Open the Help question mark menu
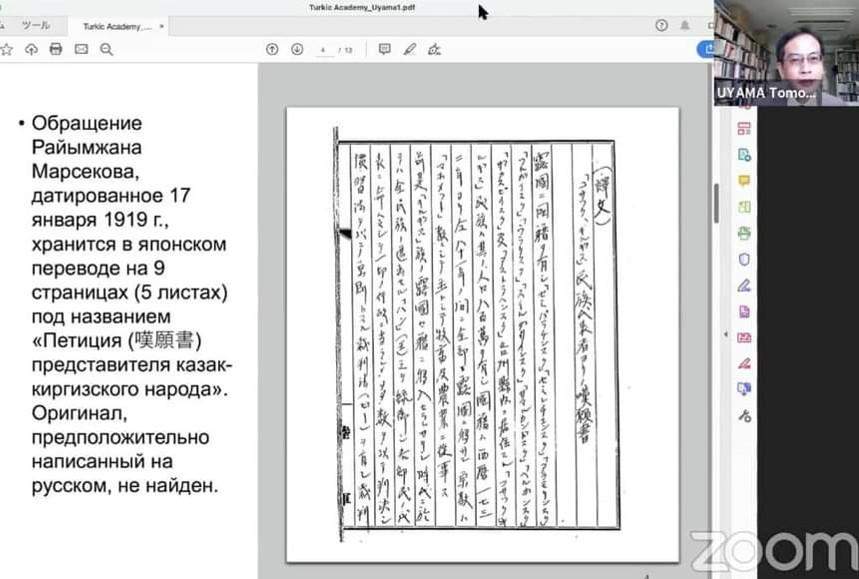The height and width of the screenshot is (579, 859). (x=661, y=23)
